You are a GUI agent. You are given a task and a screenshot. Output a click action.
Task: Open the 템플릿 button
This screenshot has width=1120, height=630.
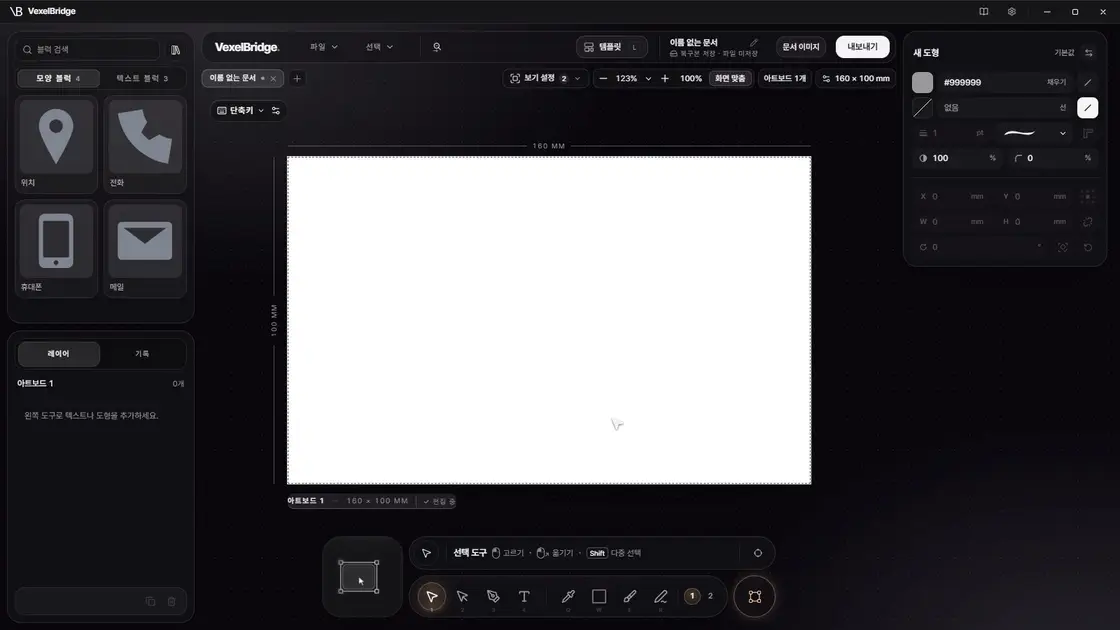click(611, 47)
